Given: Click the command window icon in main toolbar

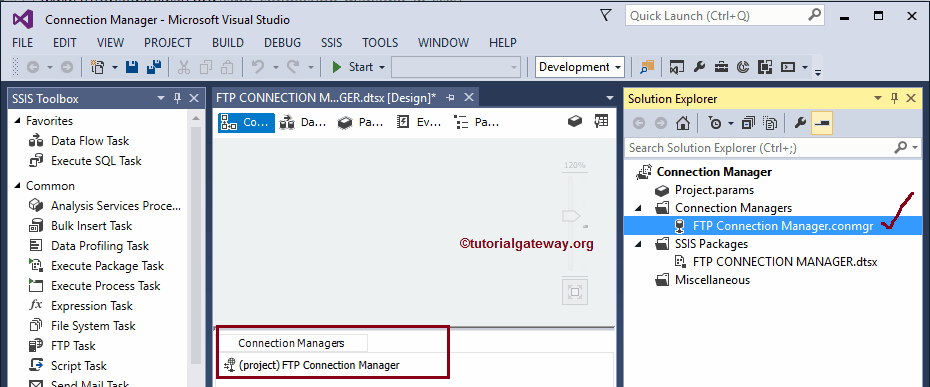Looking at the screenshot, I should pos(788,67).
